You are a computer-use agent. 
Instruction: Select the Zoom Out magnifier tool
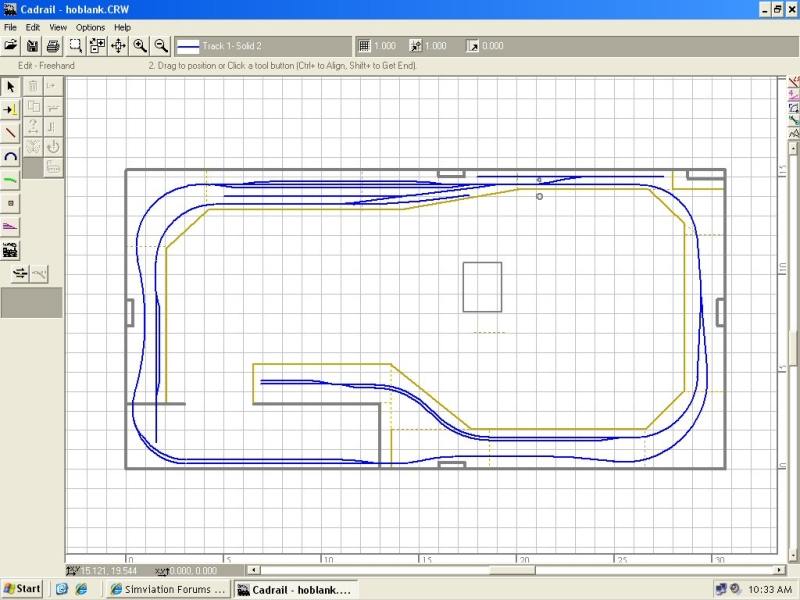point(161,46)
